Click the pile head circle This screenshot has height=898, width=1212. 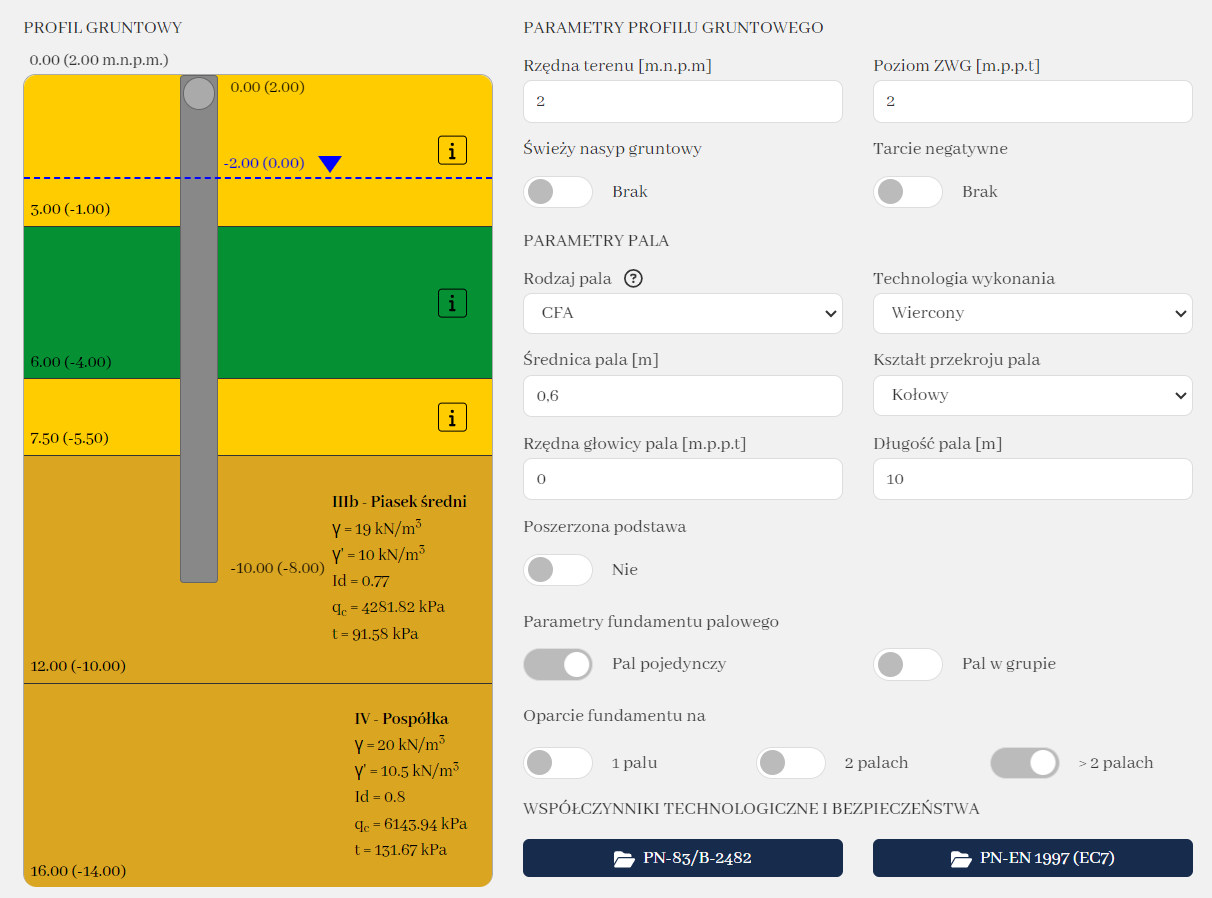click(199, 93)
